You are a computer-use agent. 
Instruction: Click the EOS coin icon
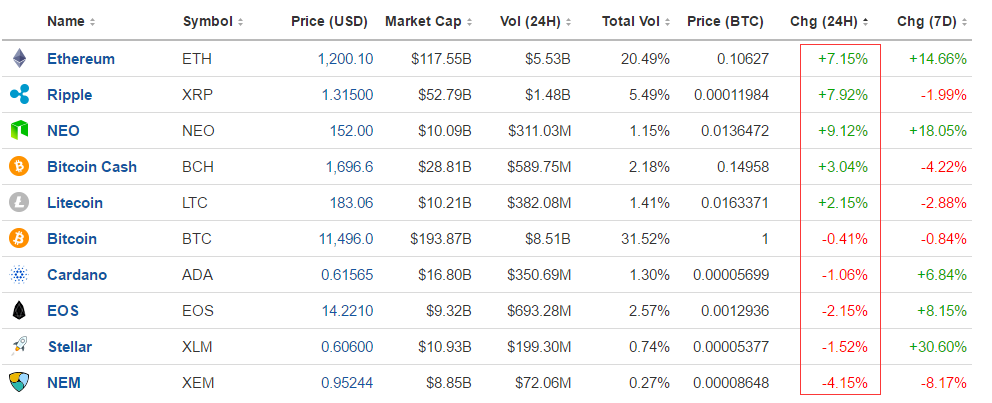20,311
